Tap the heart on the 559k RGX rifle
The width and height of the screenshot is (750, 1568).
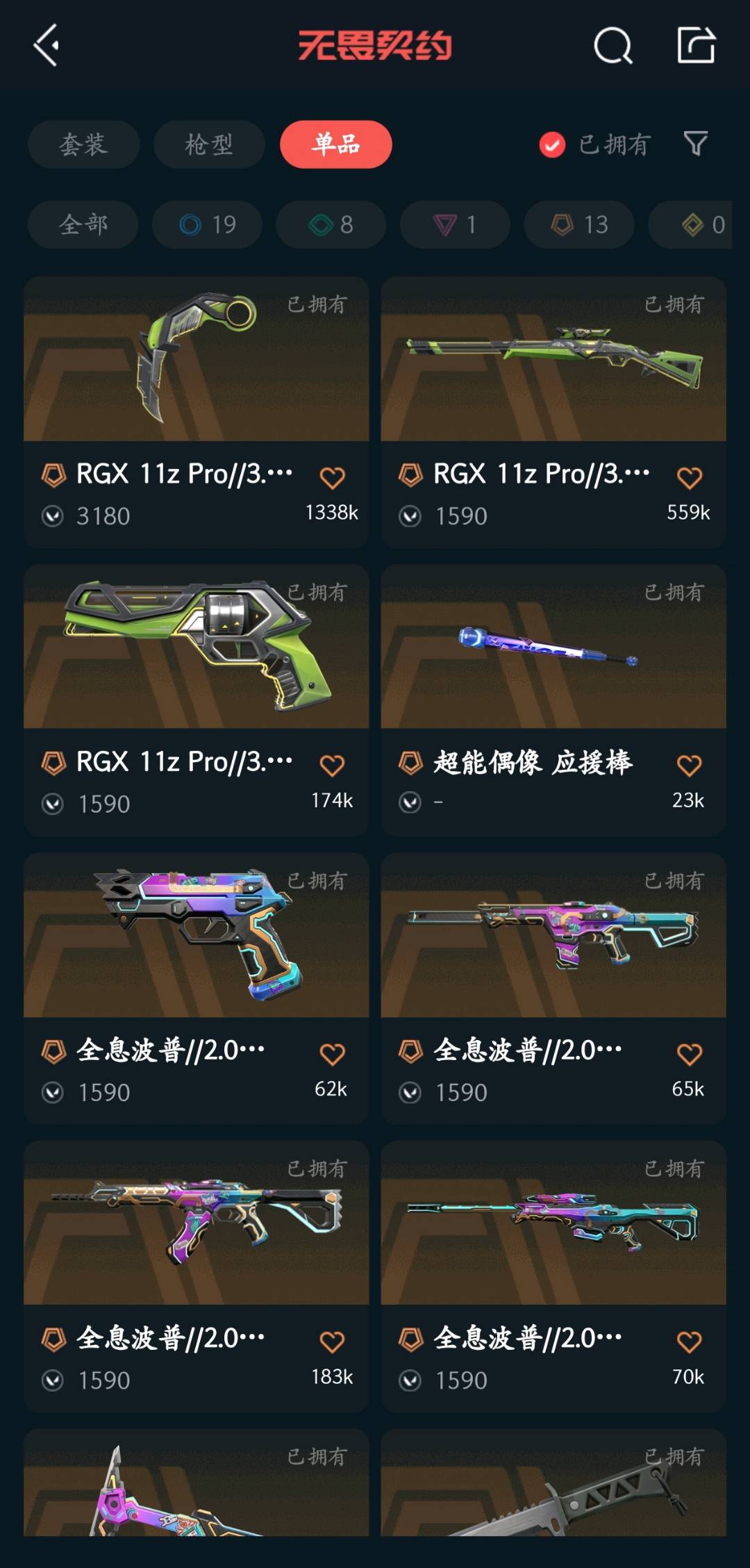click(689, 477)
